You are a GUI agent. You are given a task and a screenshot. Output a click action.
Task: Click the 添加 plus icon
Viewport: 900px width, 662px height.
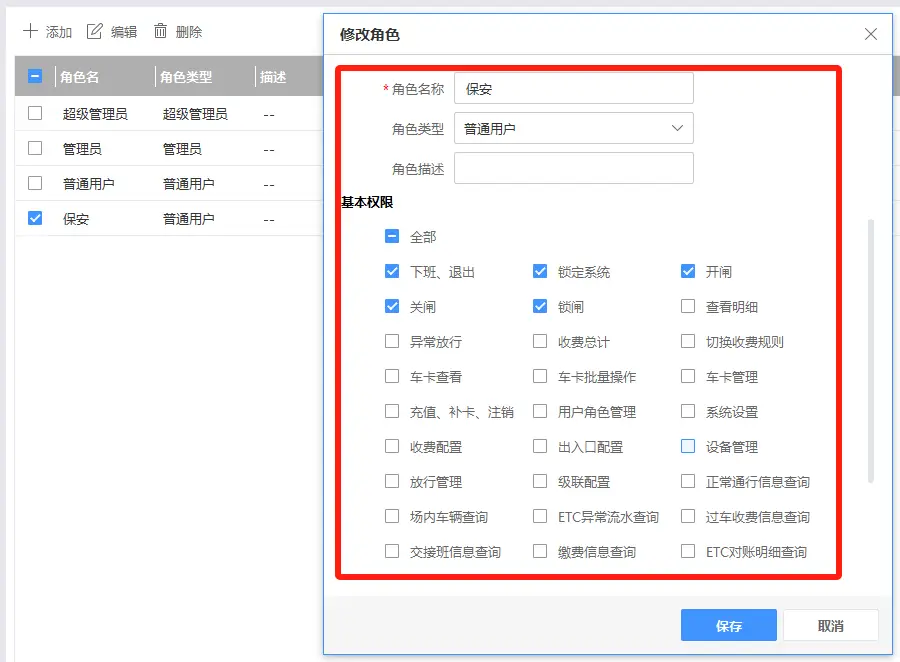click(30, 31)
